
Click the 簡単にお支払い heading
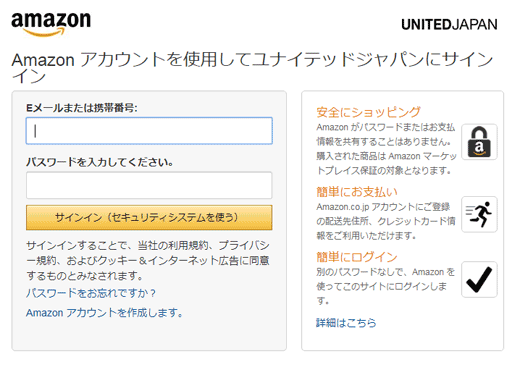coord(357,192)
